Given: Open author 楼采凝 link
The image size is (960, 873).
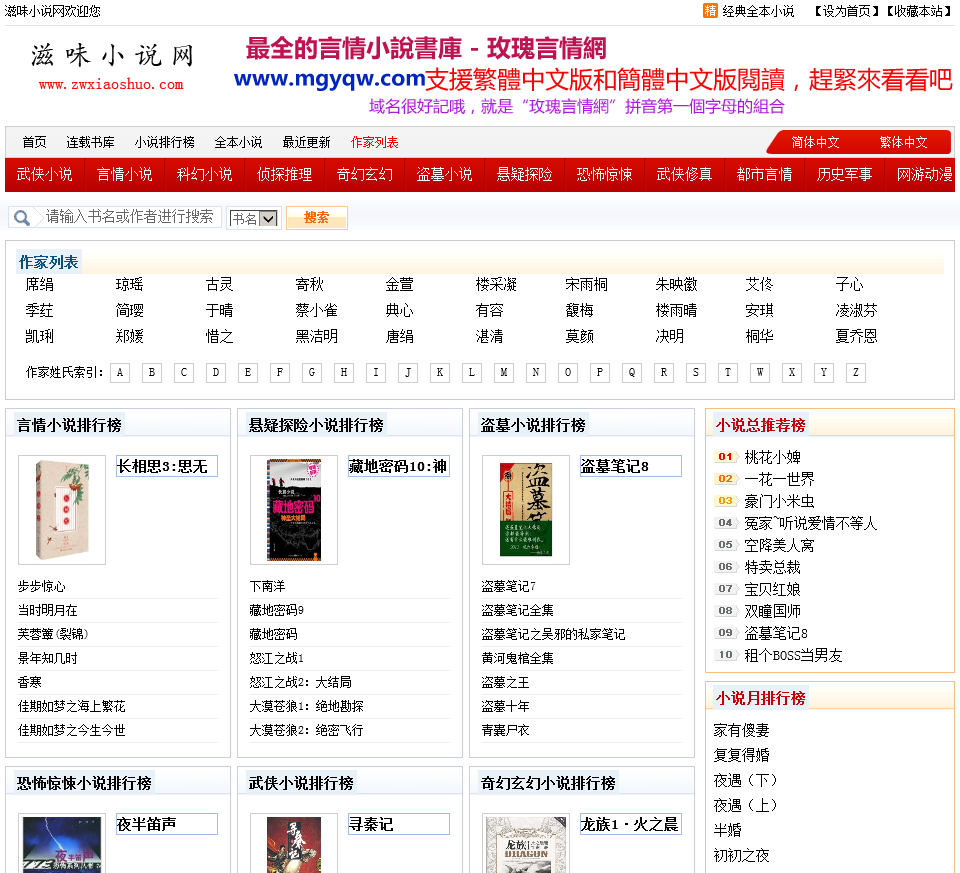Looking at the screenshot, I should 496,284.
